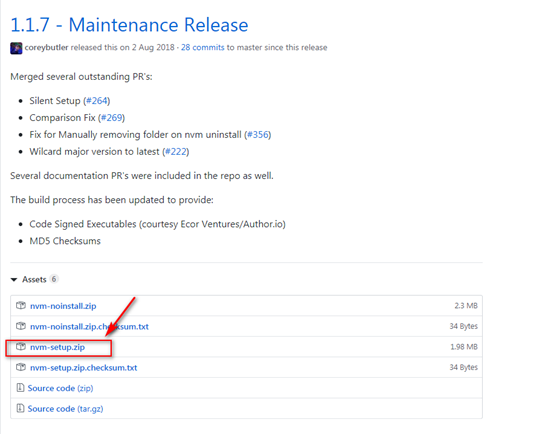
Task: Click package icon beside nvm-noinstall.zip.checksum.txt
Action: [x=21, y=326]
